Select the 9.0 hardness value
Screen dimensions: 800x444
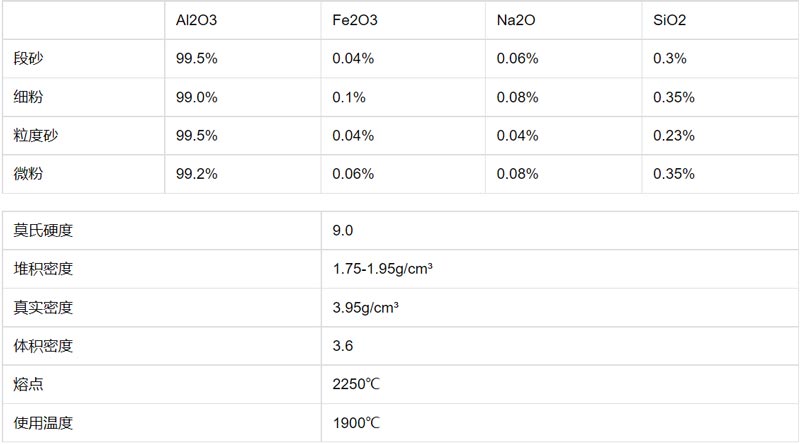coord(343,231)
